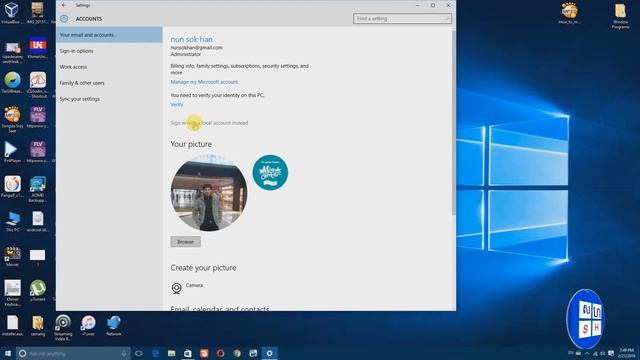Click the Cortana microphone icon
Screen dimensions: 640x360
(x=124, y=353)
